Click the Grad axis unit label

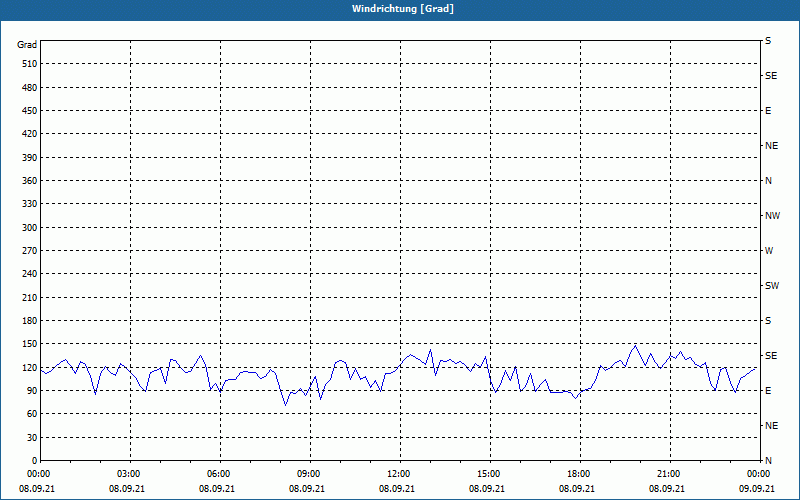(27, 45)
